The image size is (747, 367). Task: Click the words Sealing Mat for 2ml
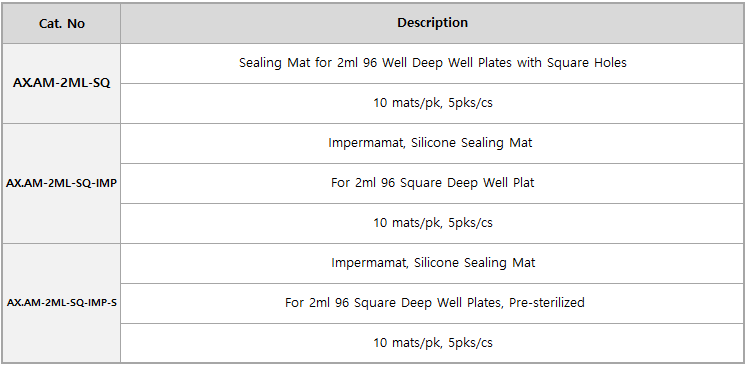(295, 63)
